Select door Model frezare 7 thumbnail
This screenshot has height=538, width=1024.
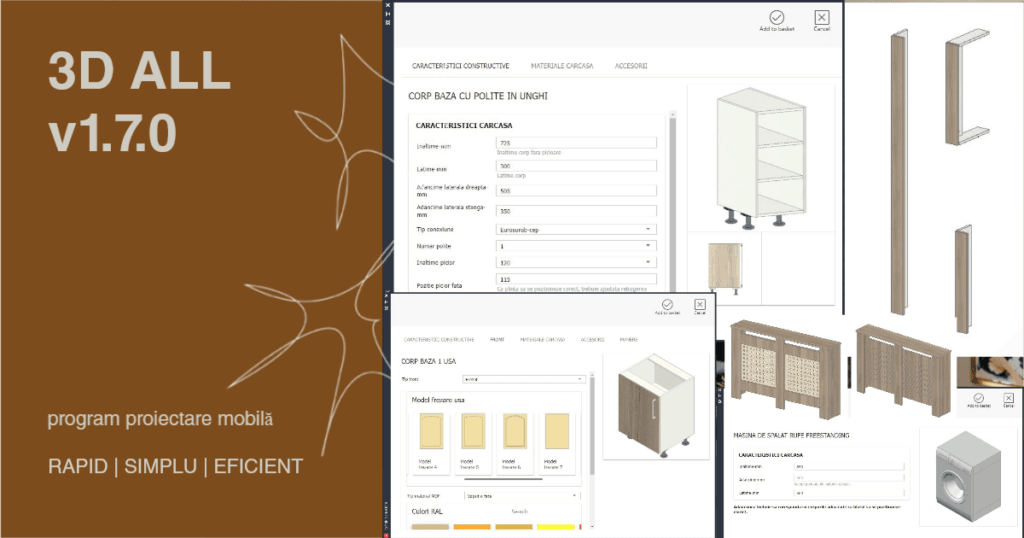(x=556, y=431)
